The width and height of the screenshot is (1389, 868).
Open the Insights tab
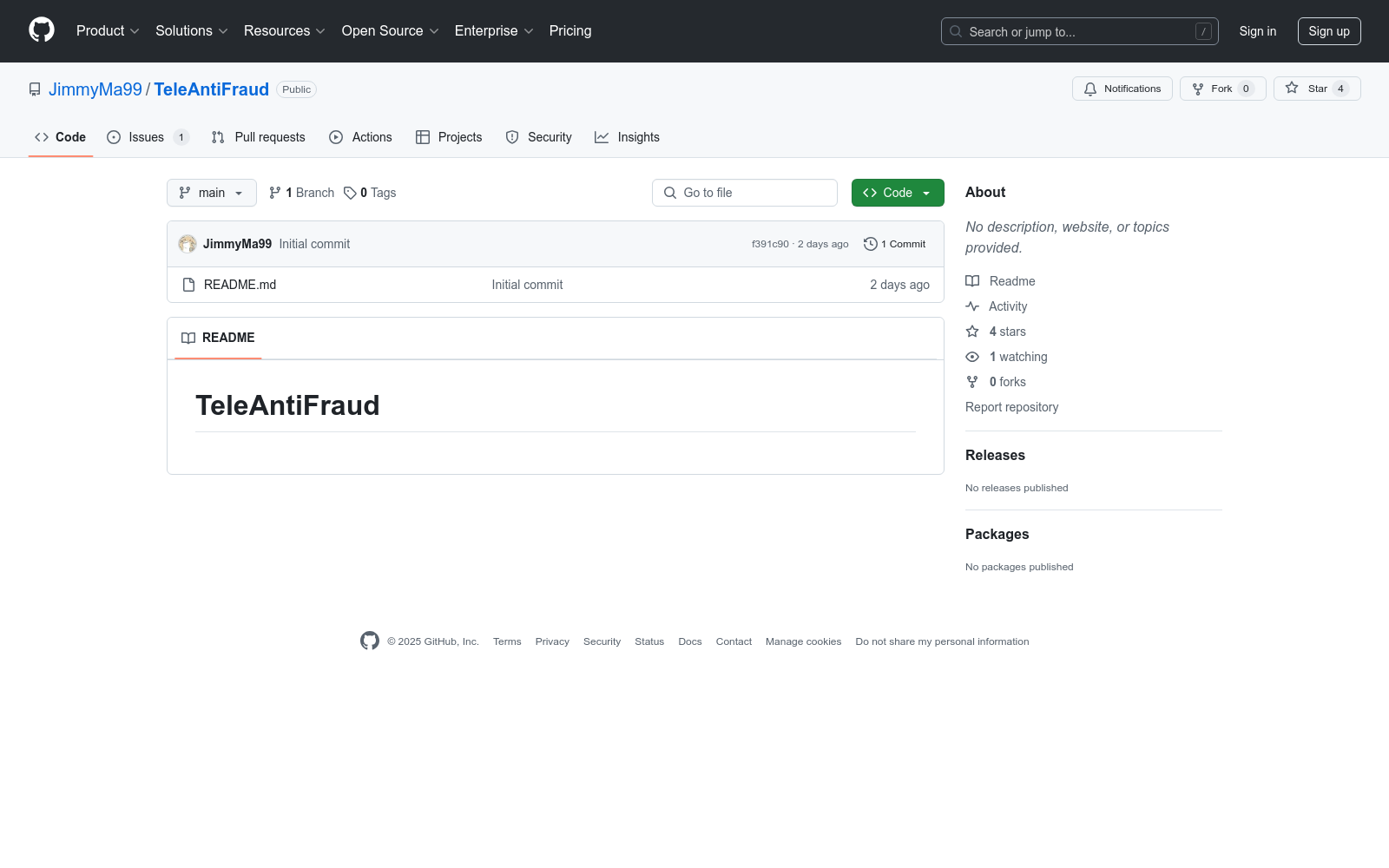click(x=627, y=137)
